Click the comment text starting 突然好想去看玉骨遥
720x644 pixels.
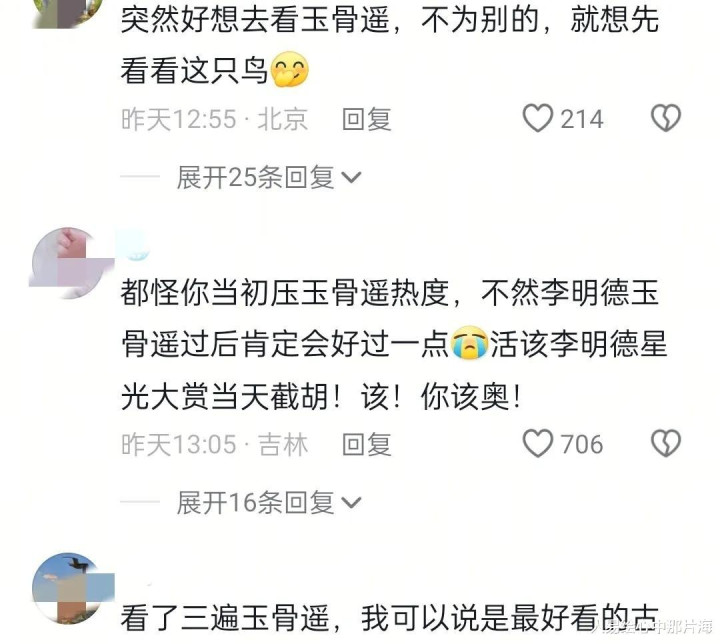point(390,44)
